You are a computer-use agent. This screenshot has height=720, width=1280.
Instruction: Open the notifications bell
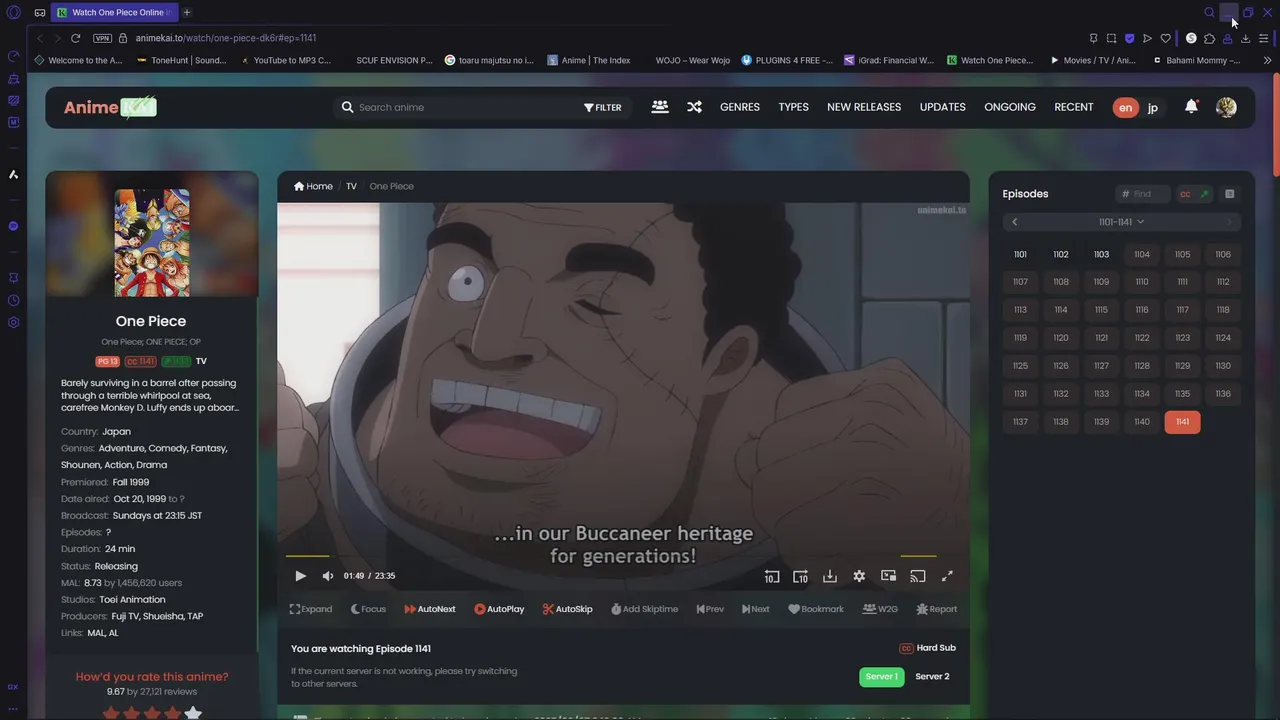(x=1191, y=107)
